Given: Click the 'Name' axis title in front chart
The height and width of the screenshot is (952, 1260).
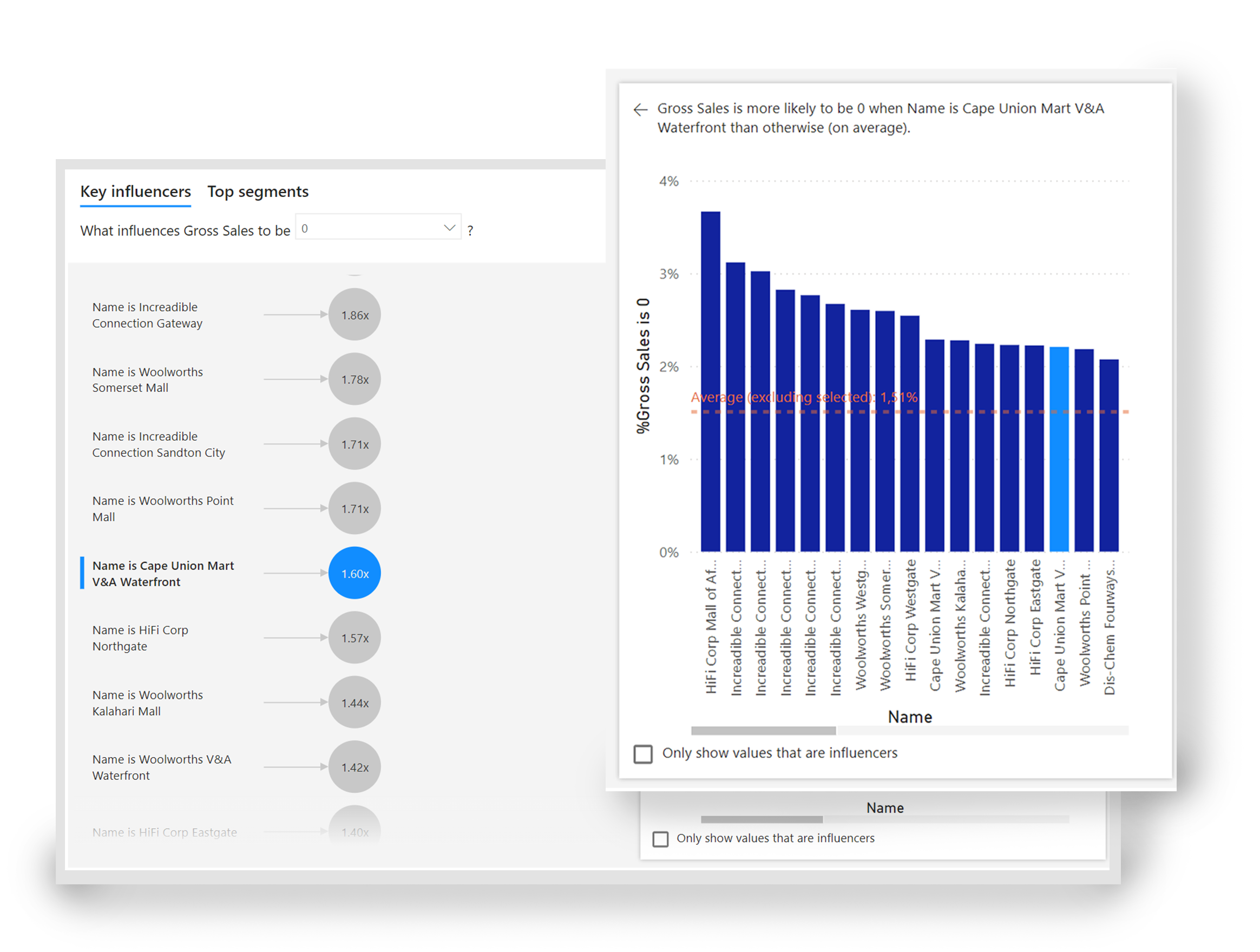Looking at the screenshot, I should (910, 717).
